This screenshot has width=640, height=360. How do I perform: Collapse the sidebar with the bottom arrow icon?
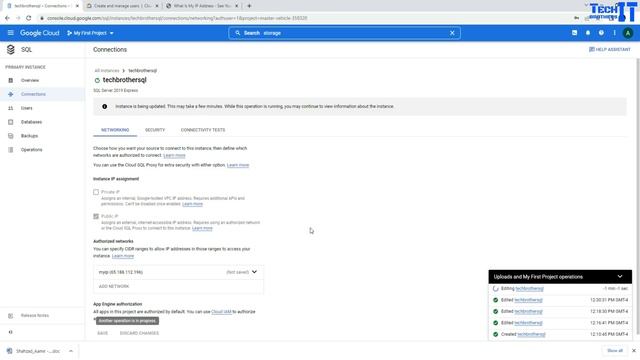pyautogui.click(x=11, y=332)
